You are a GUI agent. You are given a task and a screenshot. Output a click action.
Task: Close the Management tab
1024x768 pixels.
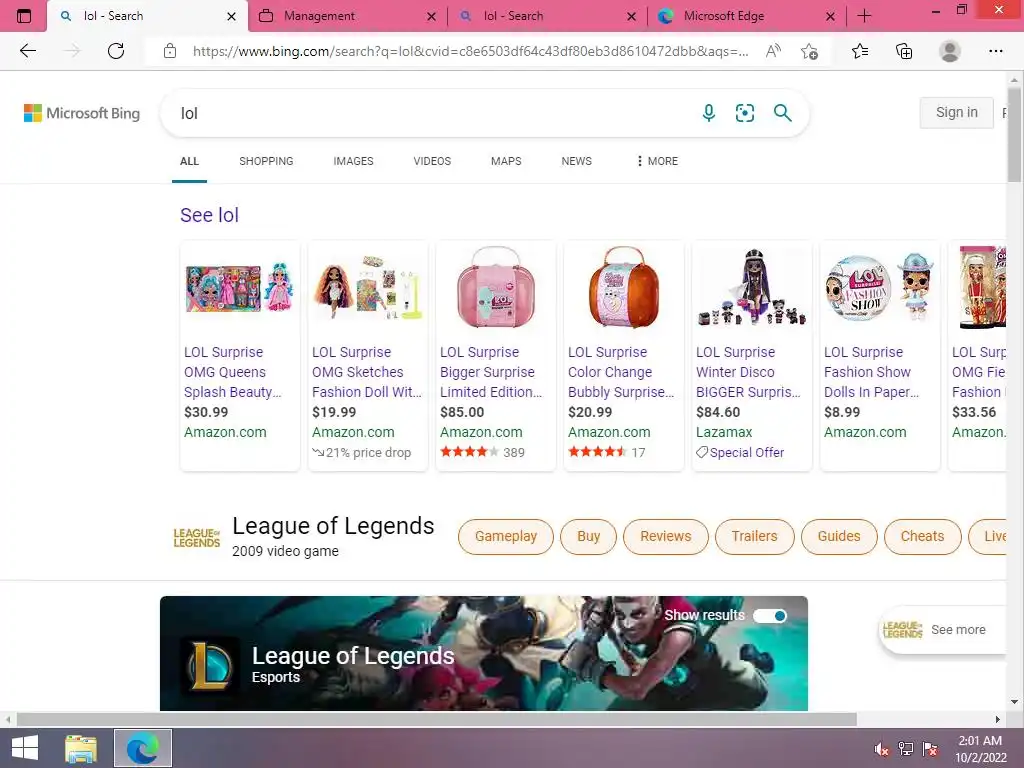click(x=431, y=16)
